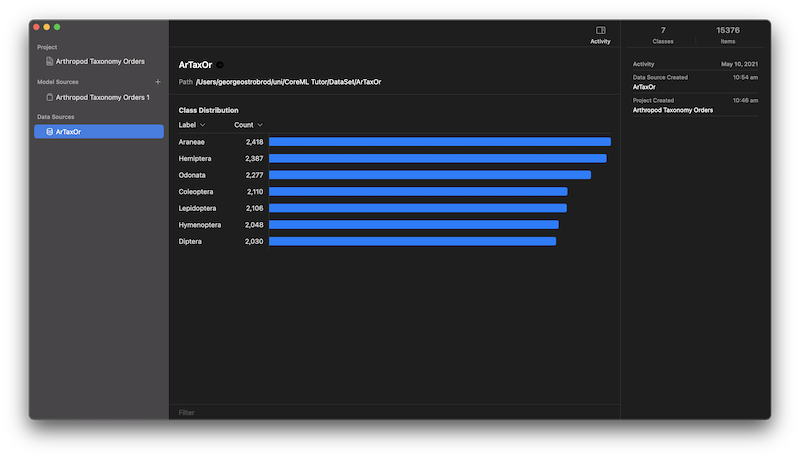Click the Data Source Created activity entry
The image size is (800, 458).
(x=695, y=82)
